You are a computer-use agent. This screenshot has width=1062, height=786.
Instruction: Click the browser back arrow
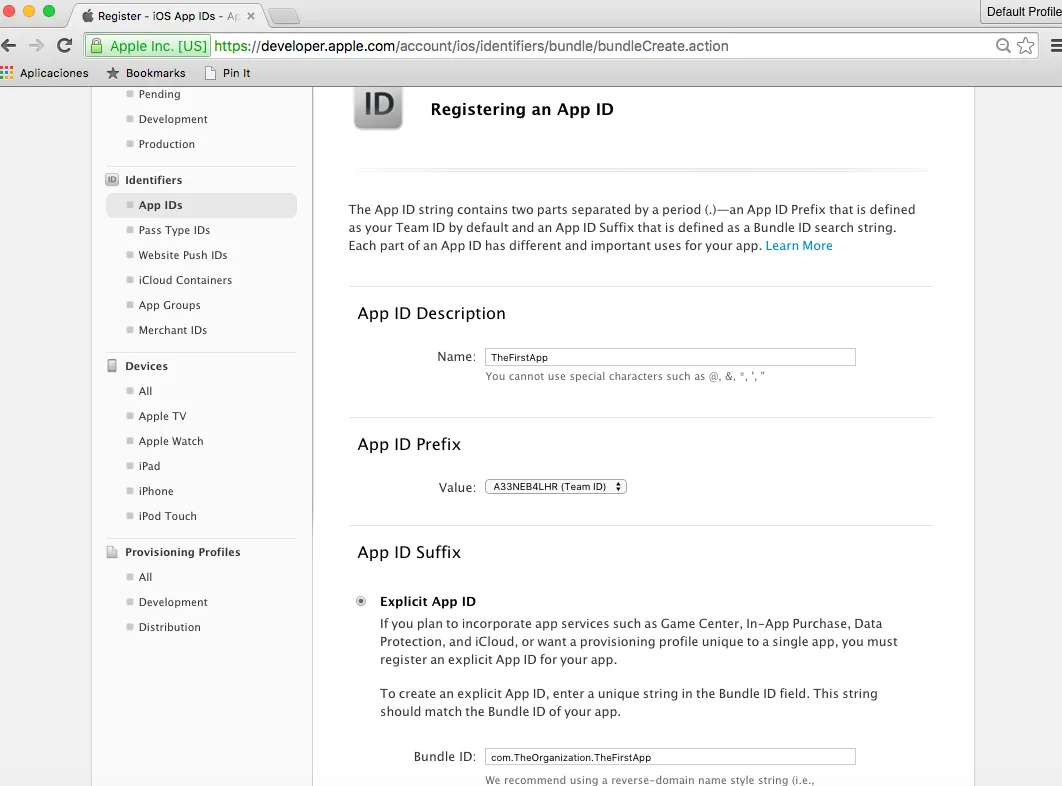click(x=9, y=45)
